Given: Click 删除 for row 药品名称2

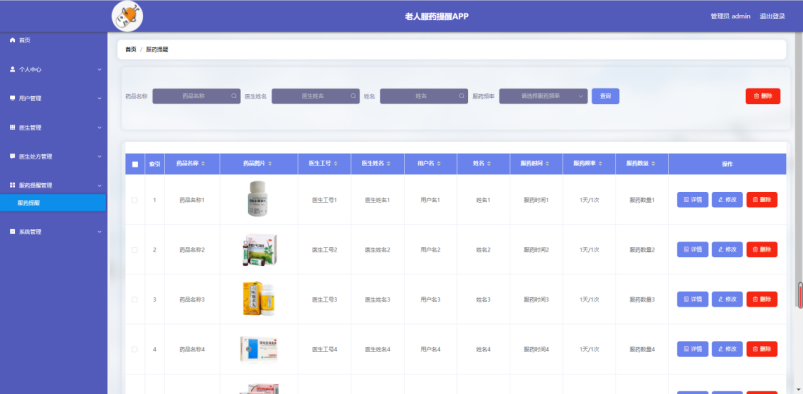Looking at the screenshot, I should [x=762, y=250].
